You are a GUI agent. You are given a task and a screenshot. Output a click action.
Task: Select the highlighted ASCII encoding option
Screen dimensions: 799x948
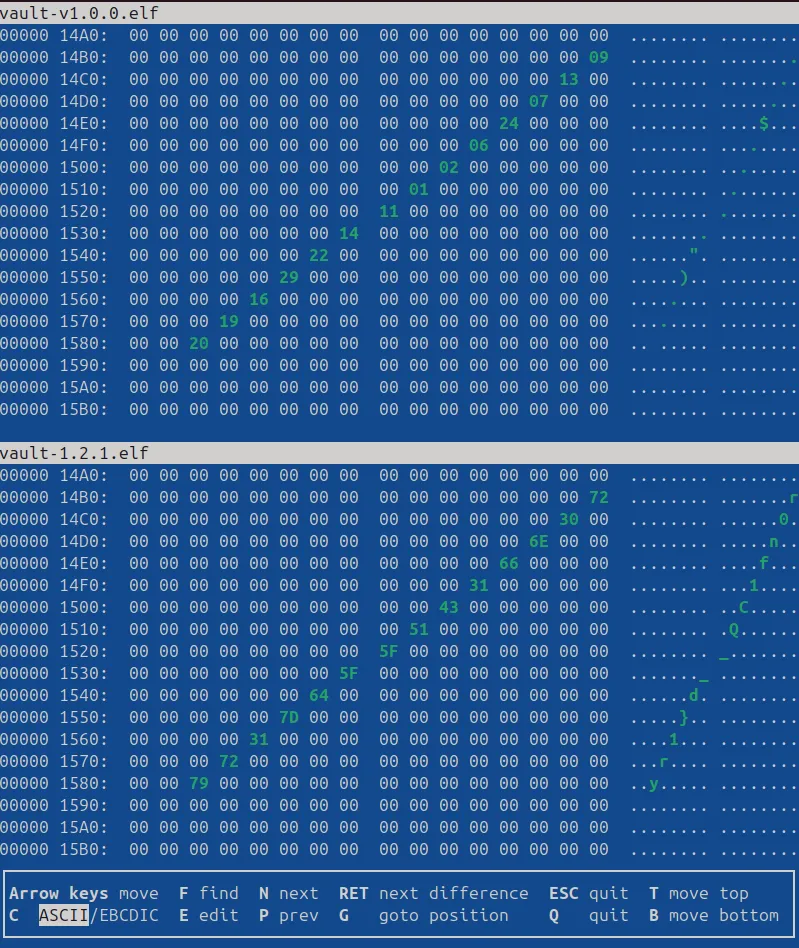[63, 915]
